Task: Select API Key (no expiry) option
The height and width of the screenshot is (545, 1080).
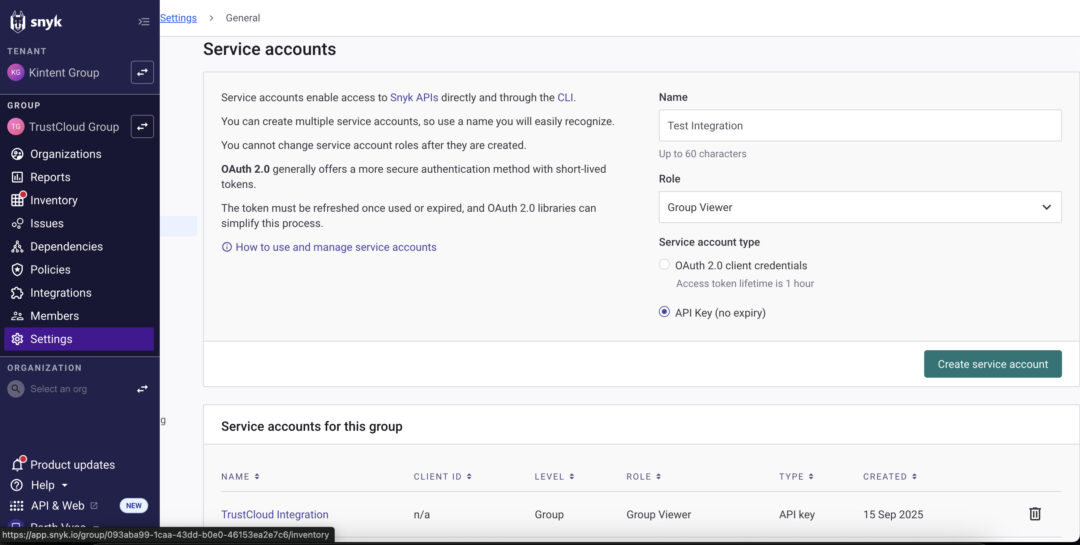Action: pyautogui.click(x=664, y=312)
